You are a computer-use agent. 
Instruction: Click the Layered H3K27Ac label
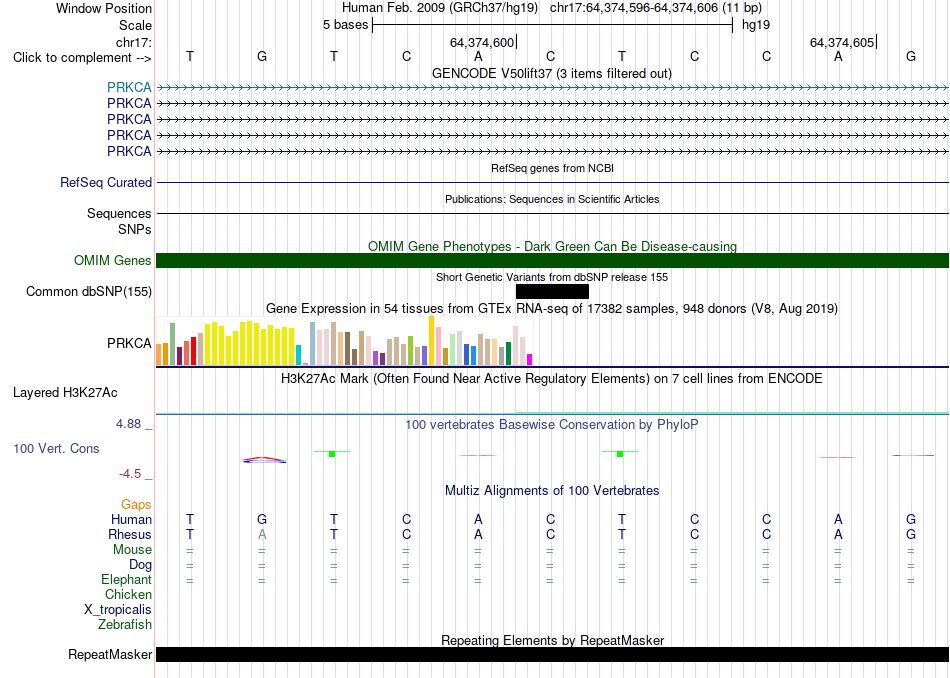65,393
